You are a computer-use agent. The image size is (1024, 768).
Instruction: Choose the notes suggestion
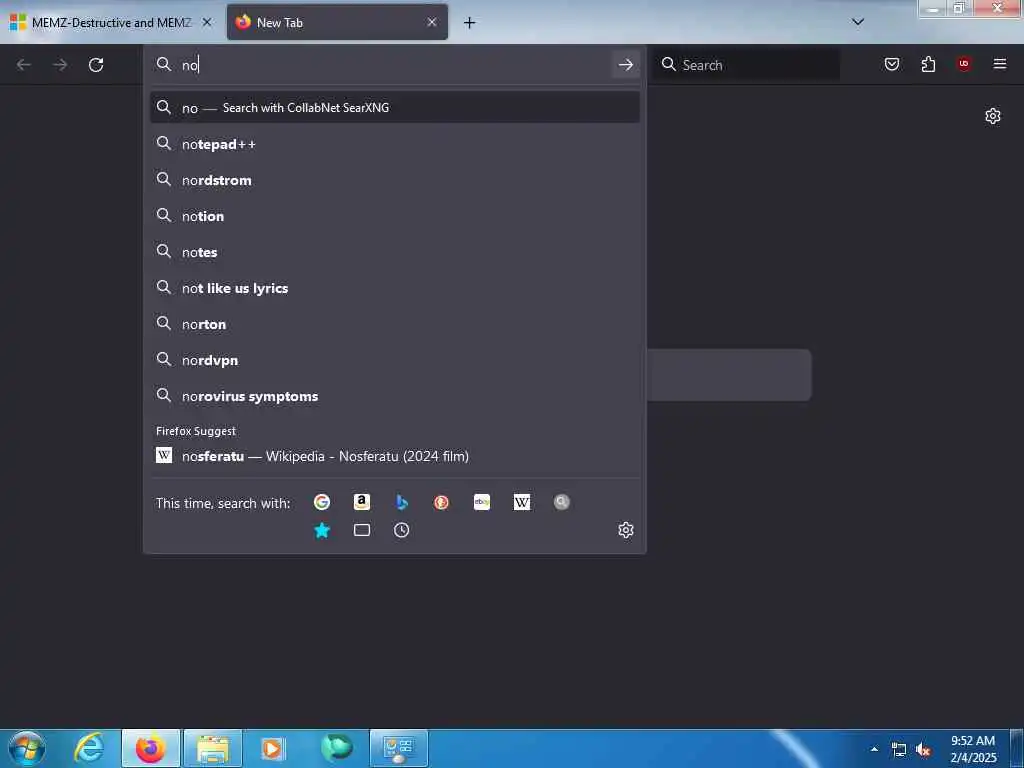[395, 252]
